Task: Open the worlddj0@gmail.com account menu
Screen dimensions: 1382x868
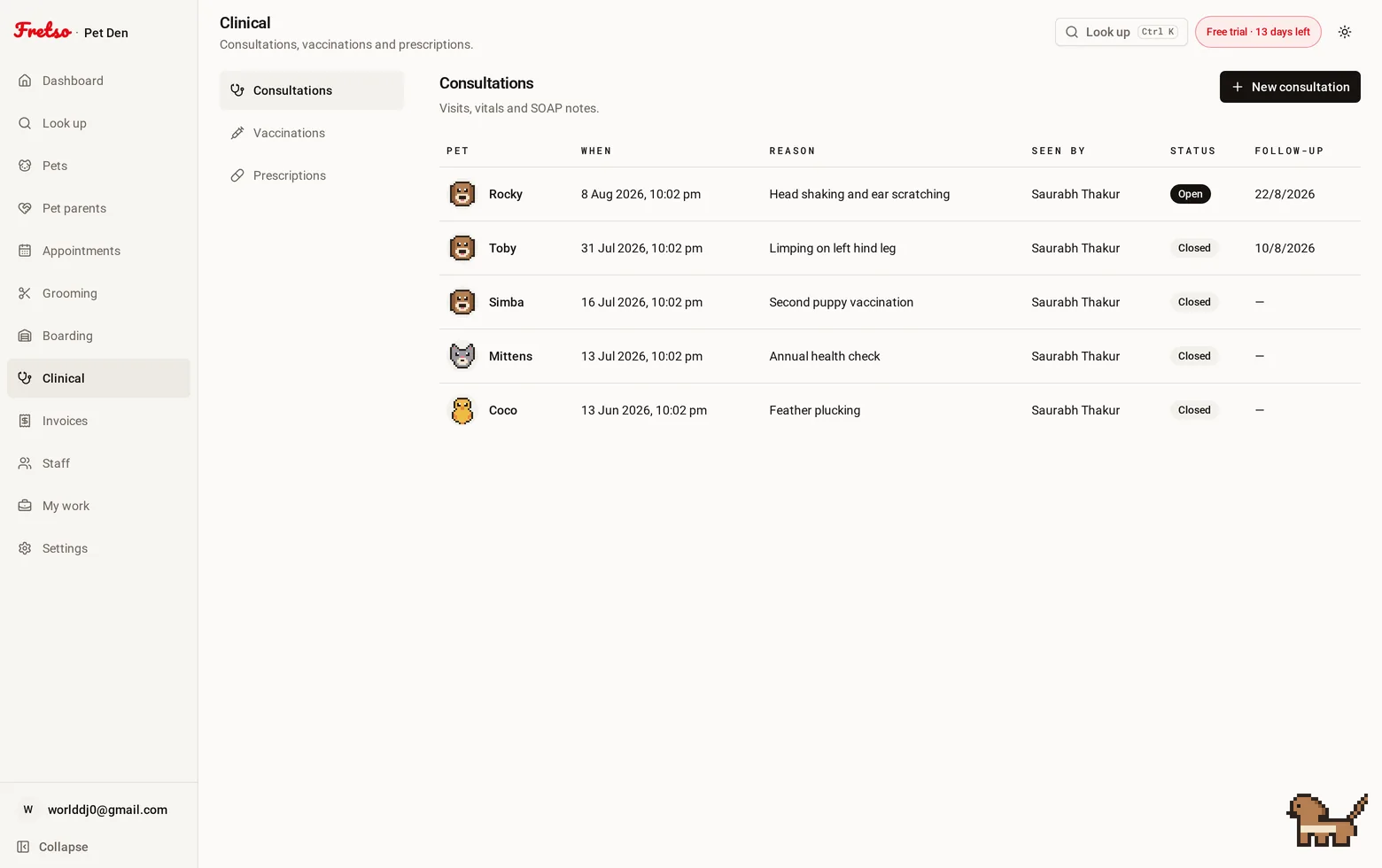Action: pos(98,810)
